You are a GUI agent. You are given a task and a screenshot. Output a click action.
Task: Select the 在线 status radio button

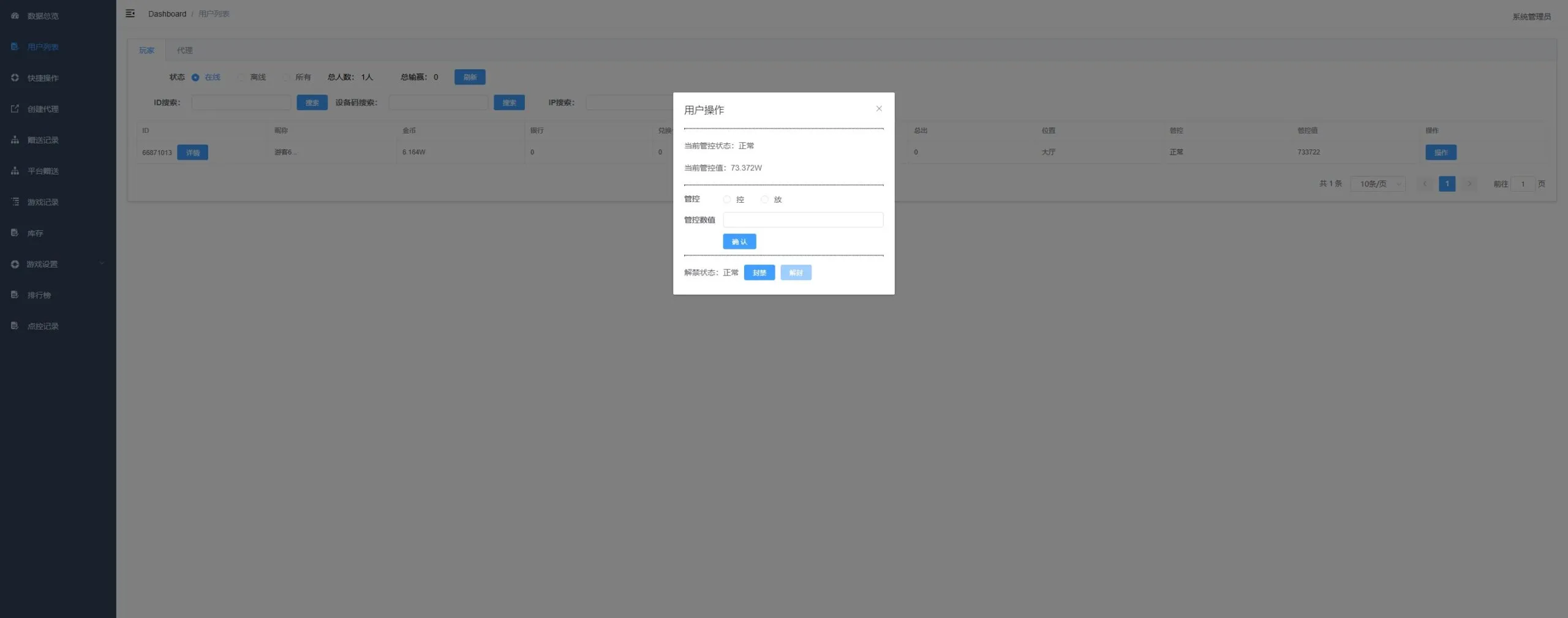(x=195, y=77)
